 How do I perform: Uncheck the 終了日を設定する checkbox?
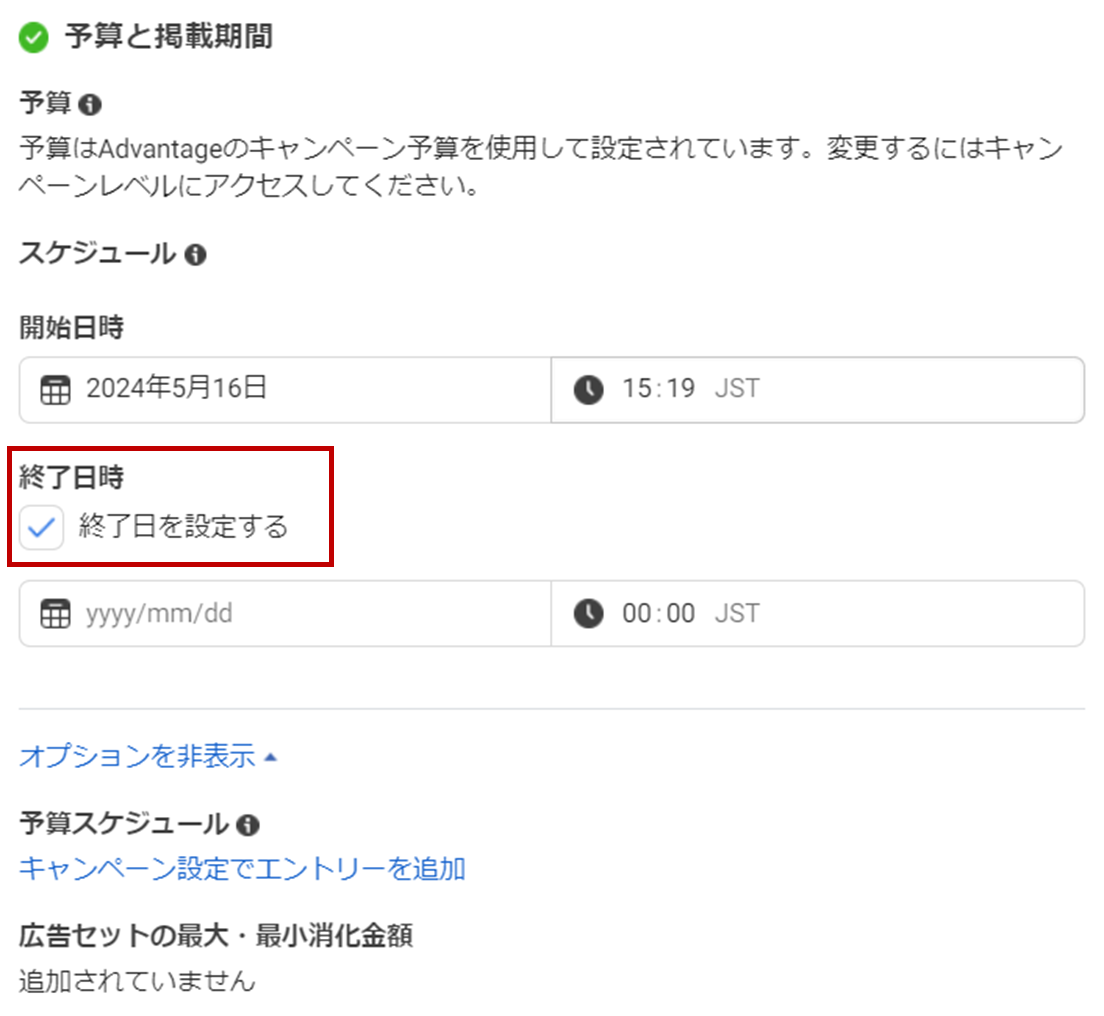tap(42, 527)
